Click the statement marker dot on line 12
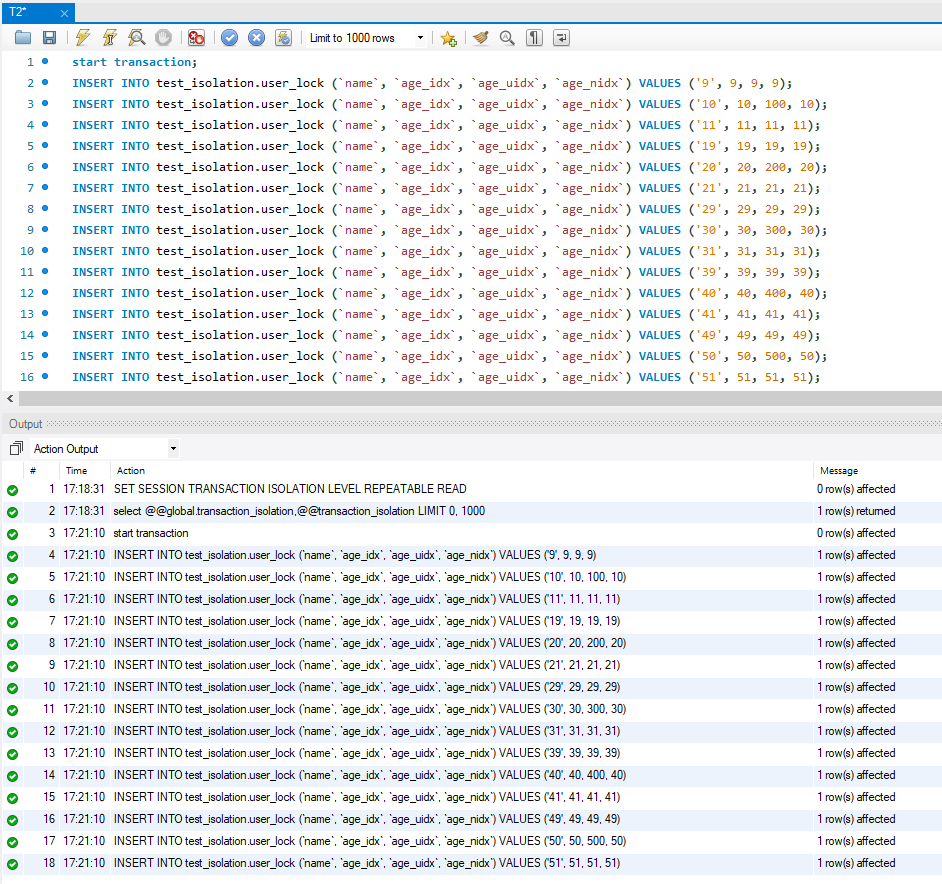942x884 pixels. pyautogui.click(x=45, y=293)
